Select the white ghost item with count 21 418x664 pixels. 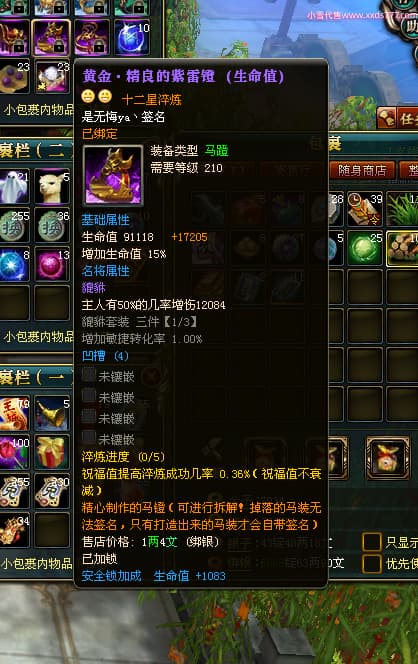[x=14, y=186]
